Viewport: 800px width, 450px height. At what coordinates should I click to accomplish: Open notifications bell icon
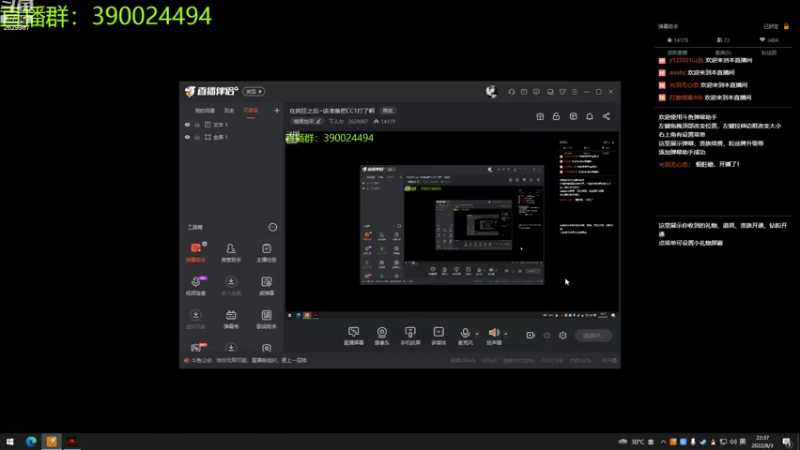click(x=589, y=116)
